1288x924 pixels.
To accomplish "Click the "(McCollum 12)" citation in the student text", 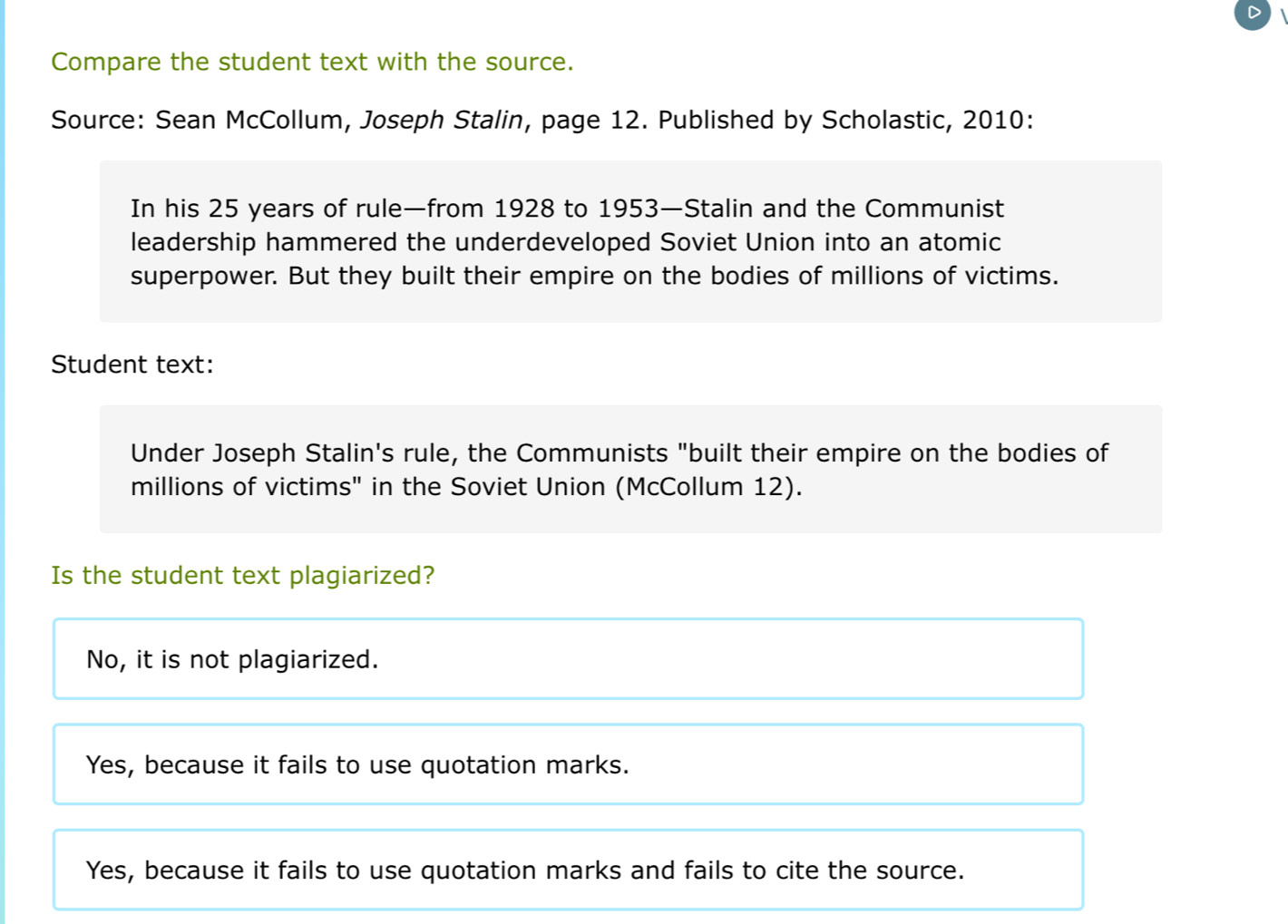I will tap(708, 487).
